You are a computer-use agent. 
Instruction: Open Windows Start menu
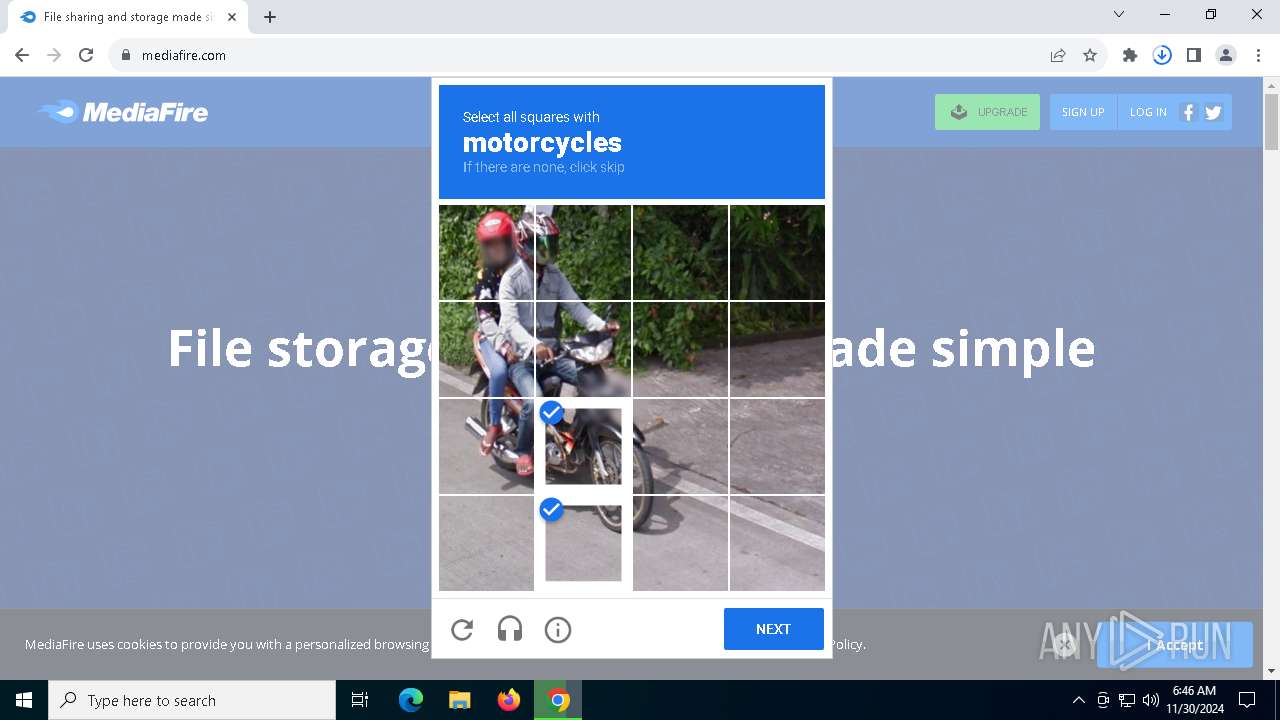[x=24, y=700]
